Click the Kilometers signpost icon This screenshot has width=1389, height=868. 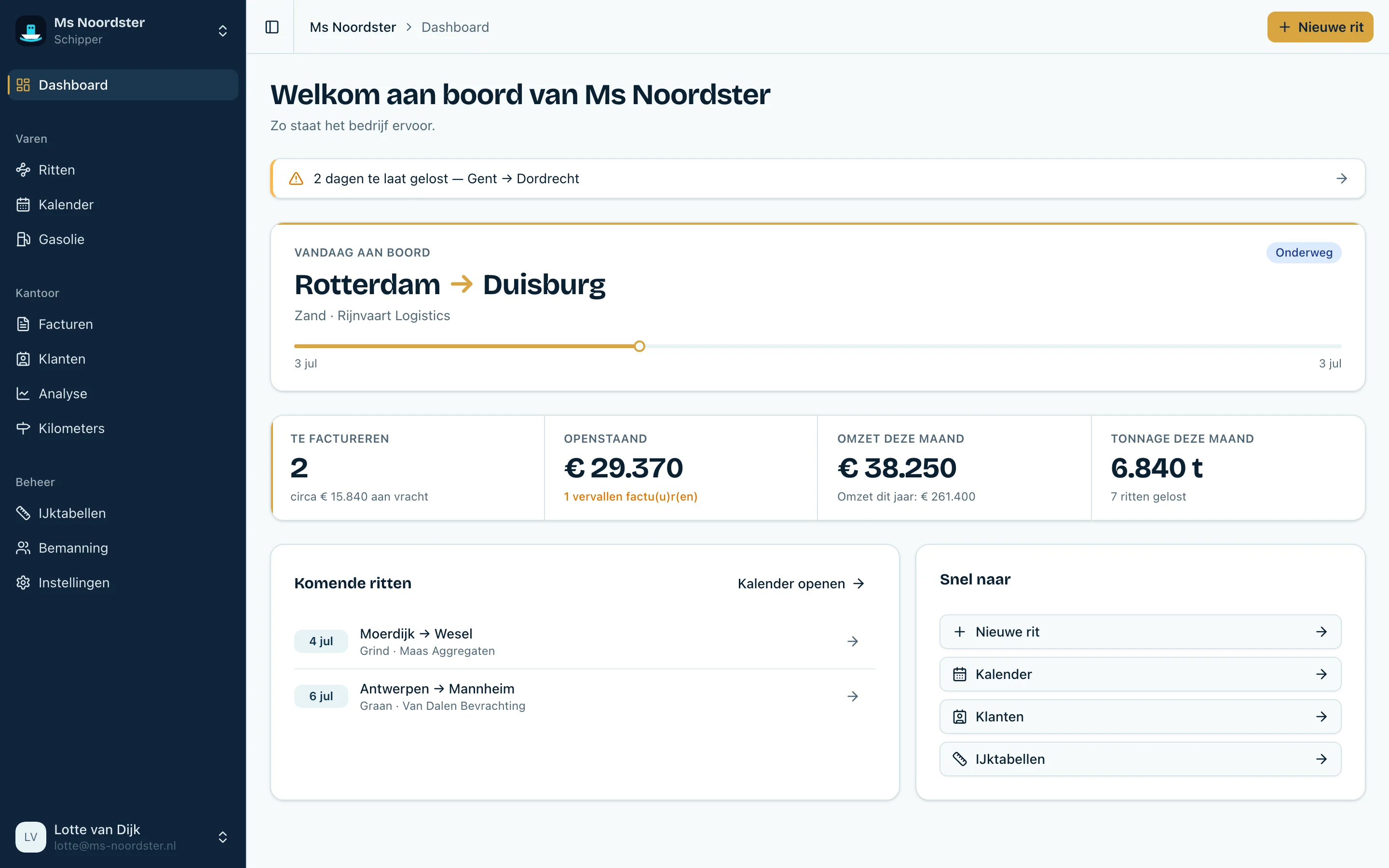(23, 428)
